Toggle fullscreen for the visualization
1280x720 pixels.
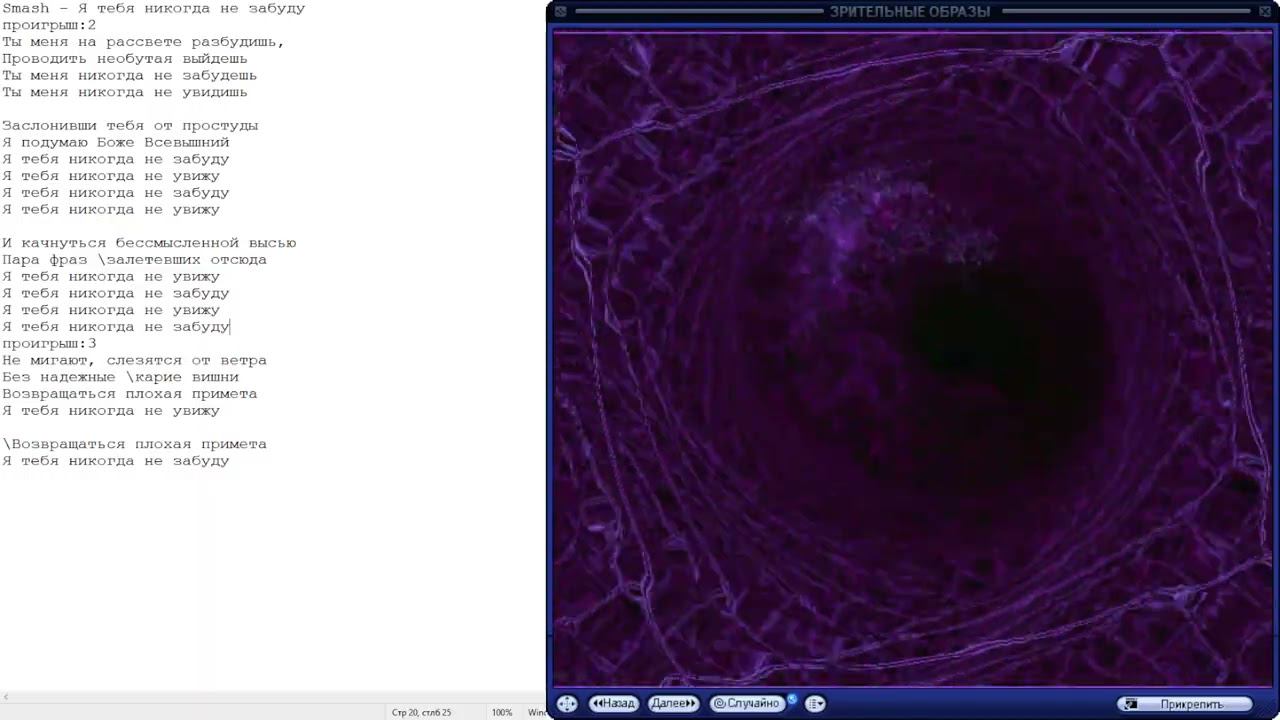566,703
